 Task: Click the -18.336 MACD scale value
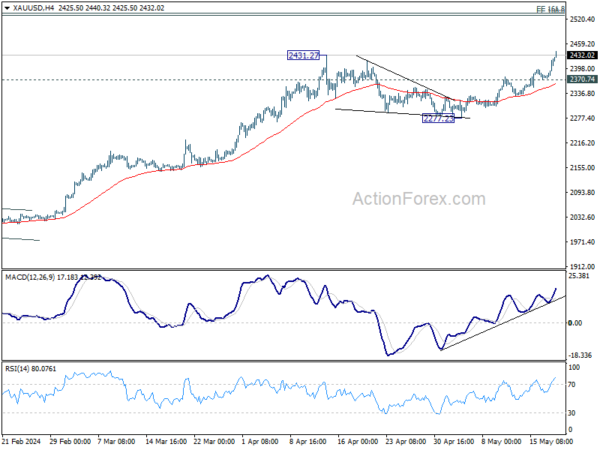point(580,355)
